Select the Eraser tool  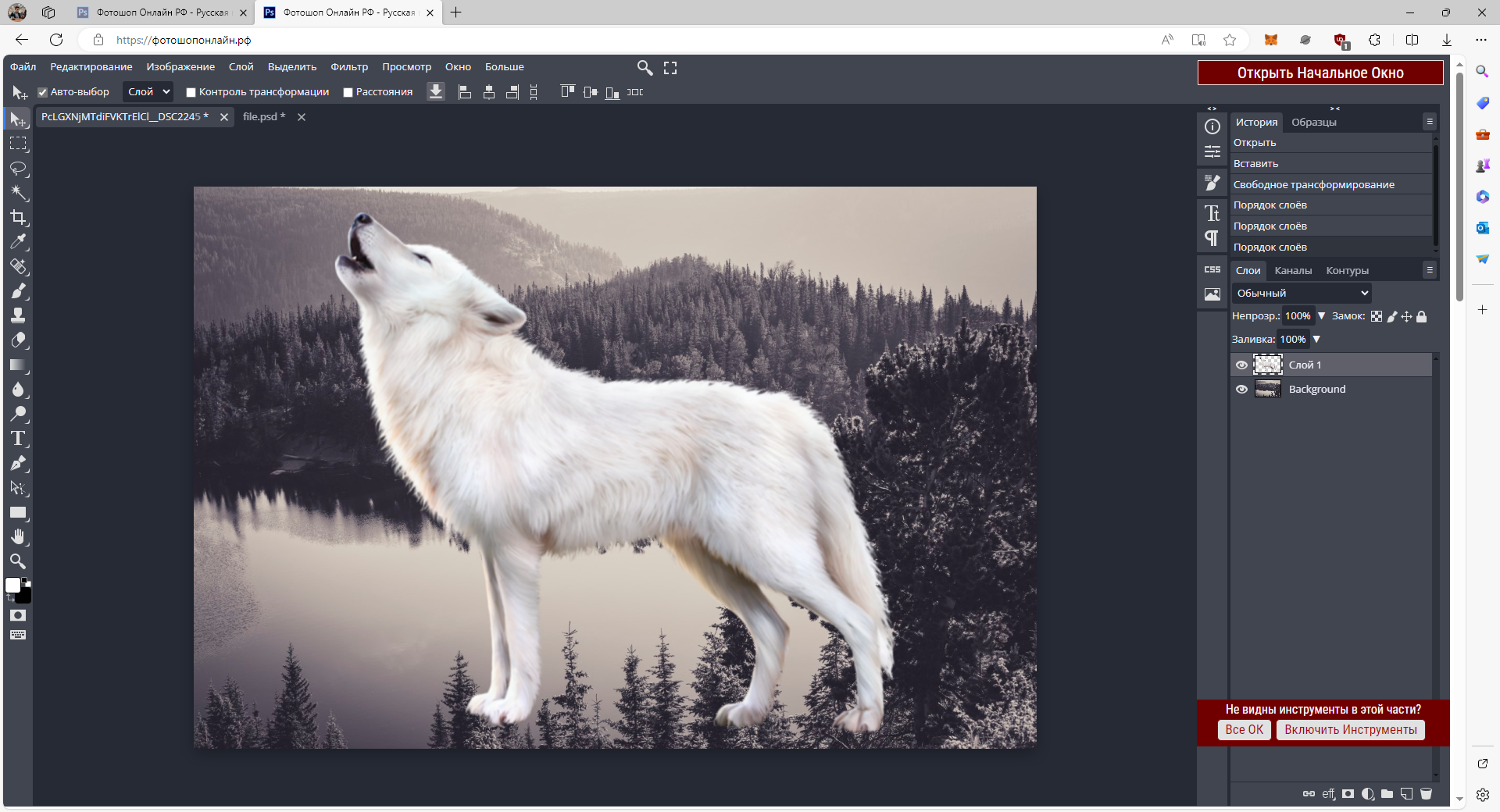18,340
